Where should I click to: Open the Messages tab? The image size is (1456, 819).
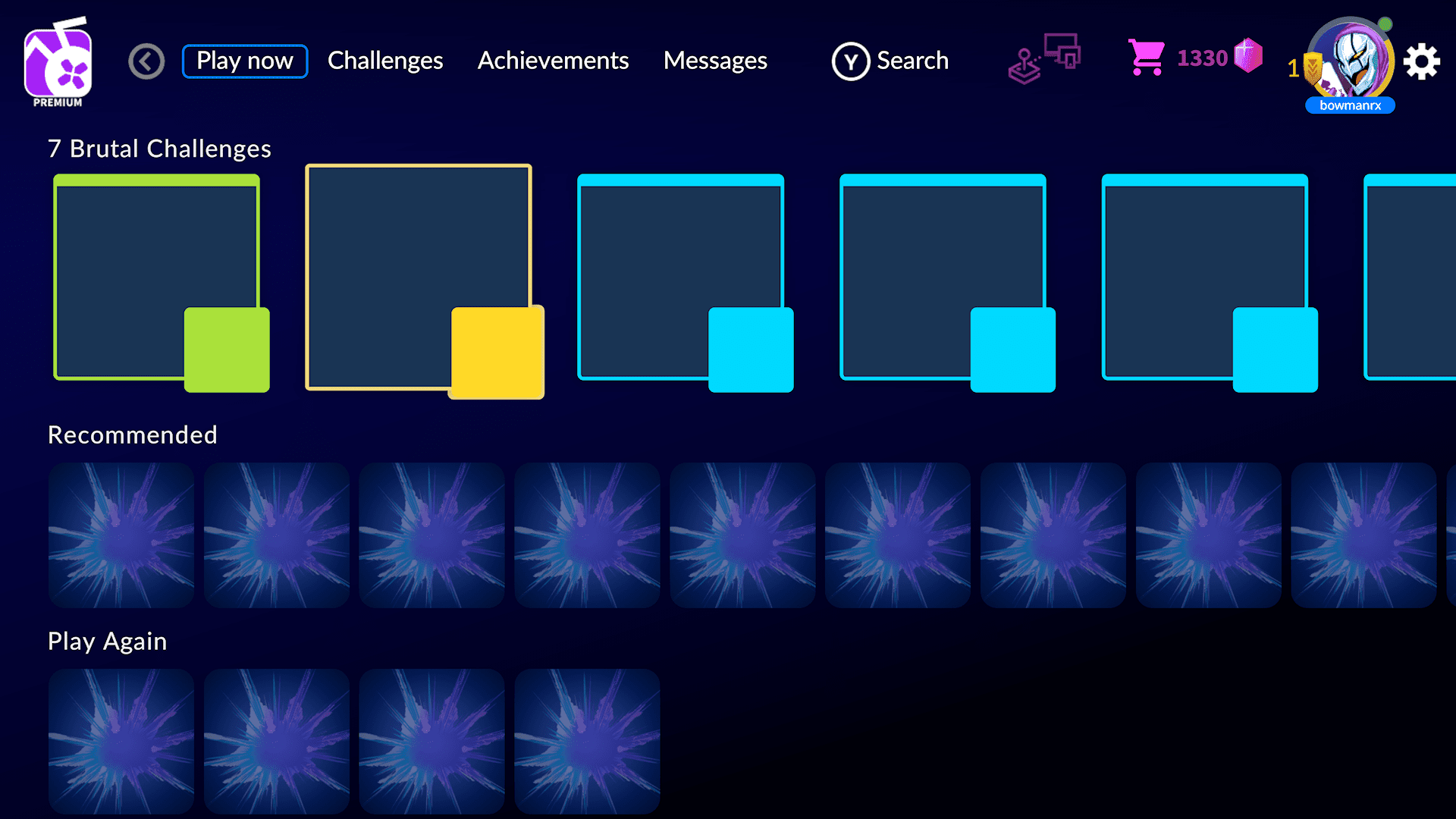(715, 61)
